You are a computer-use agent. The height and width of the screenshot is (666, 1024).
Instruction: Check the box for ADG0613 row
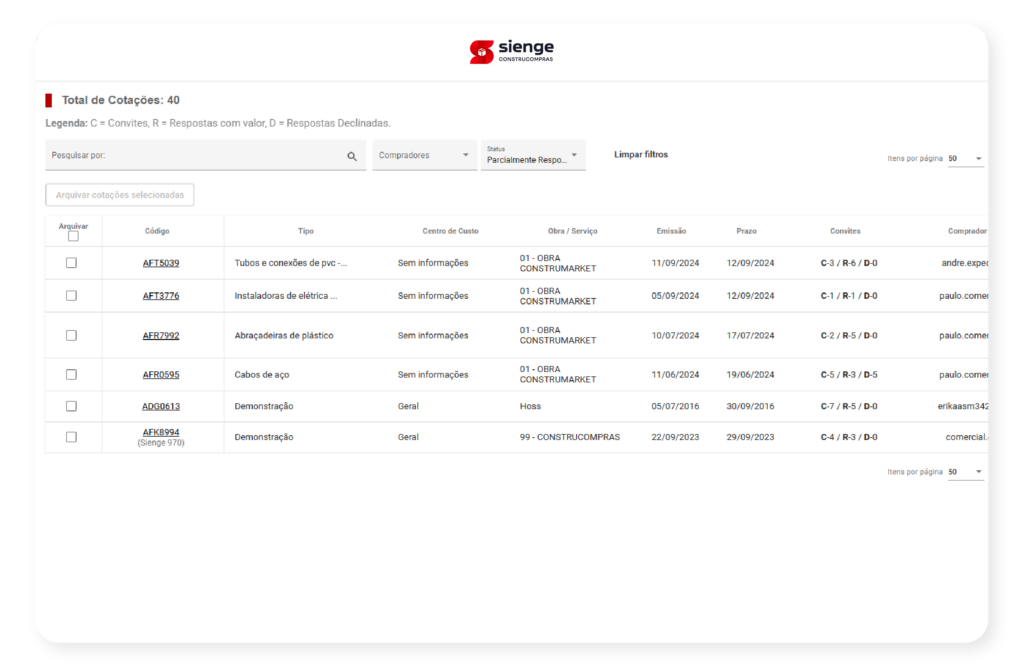point(71,406)
